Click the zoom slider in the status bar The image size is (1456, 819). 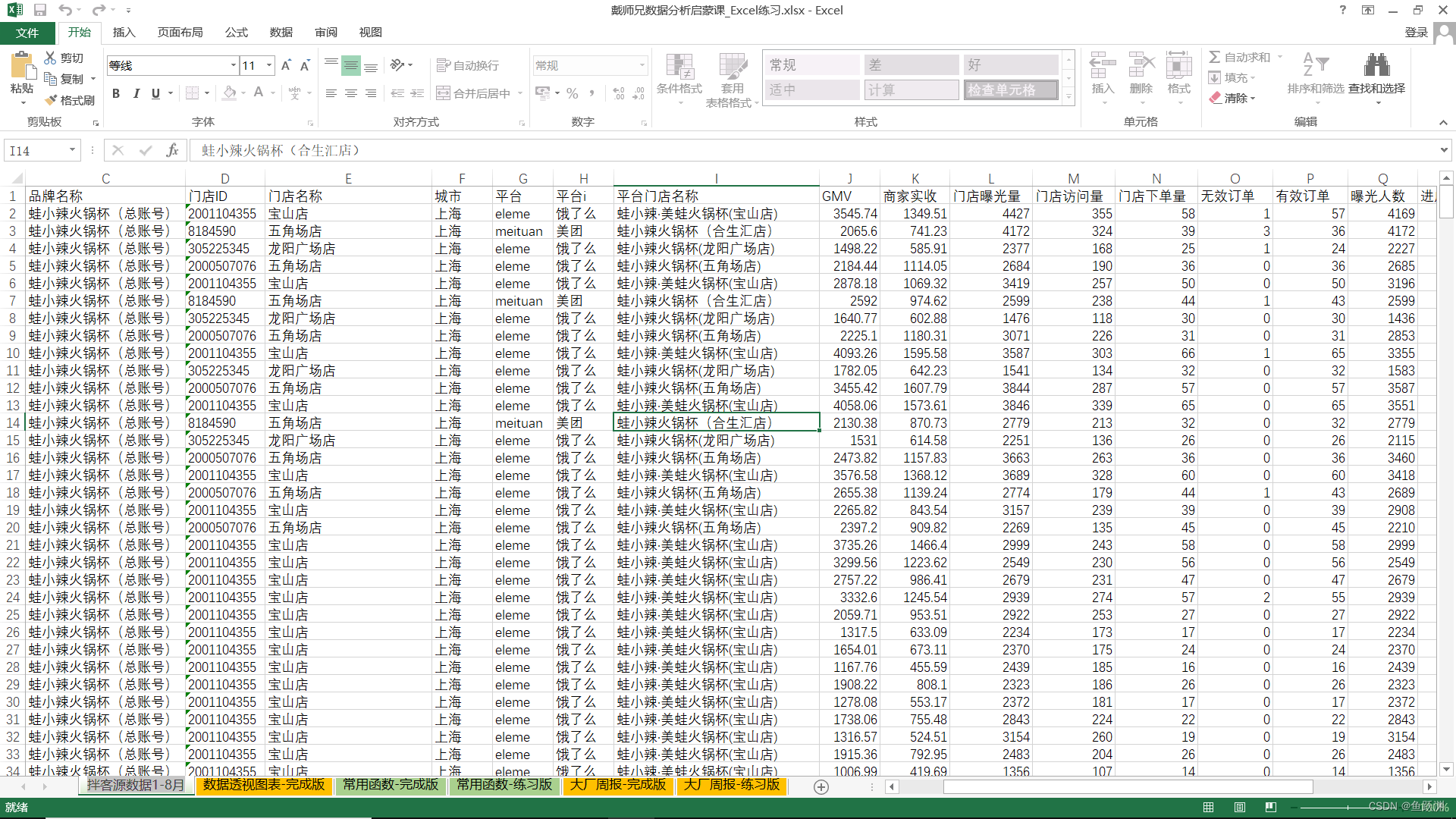(1348, 807)
